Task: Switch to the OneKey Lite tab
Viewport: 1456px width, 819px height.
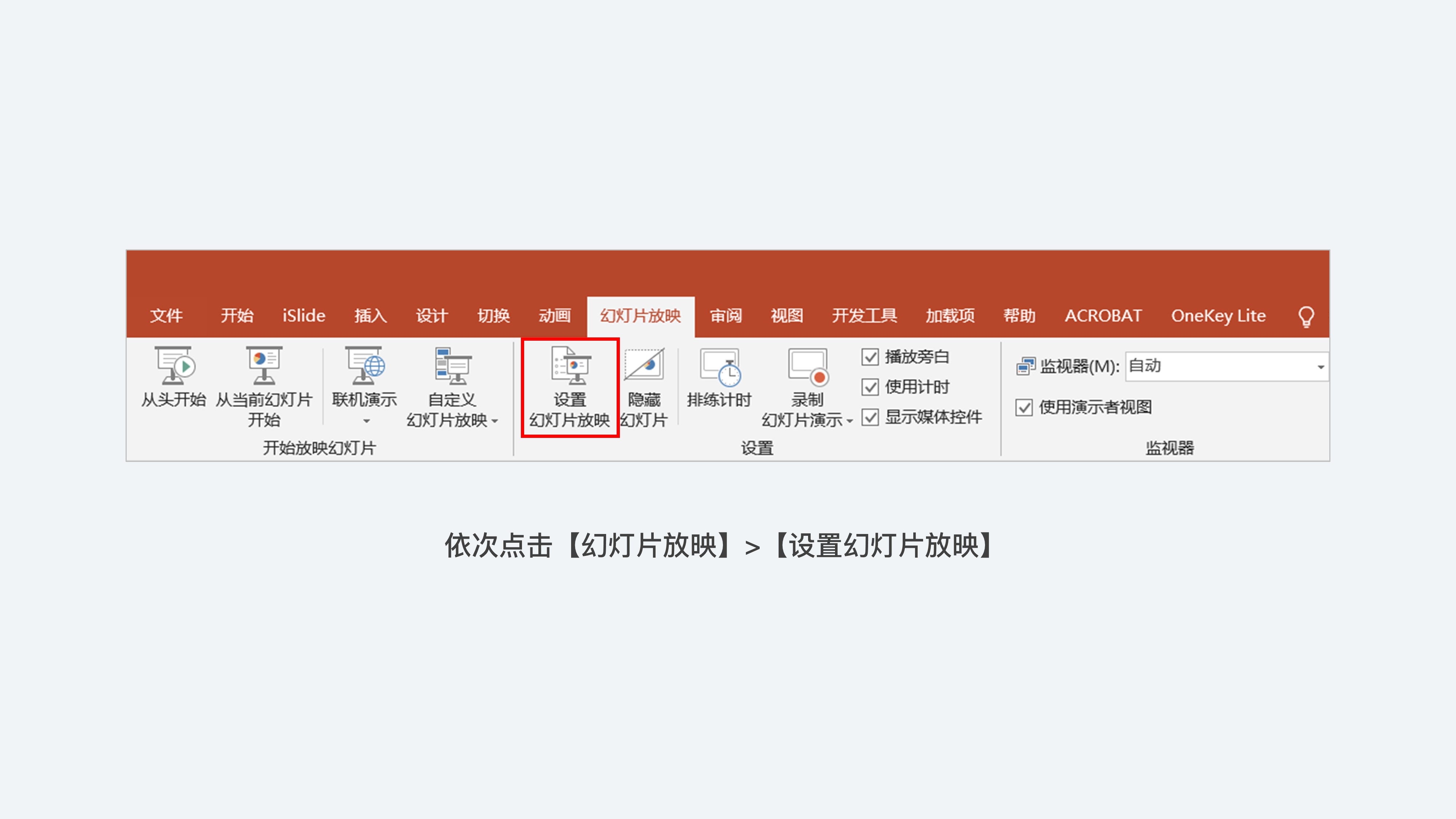Action: pos(1218,315)
